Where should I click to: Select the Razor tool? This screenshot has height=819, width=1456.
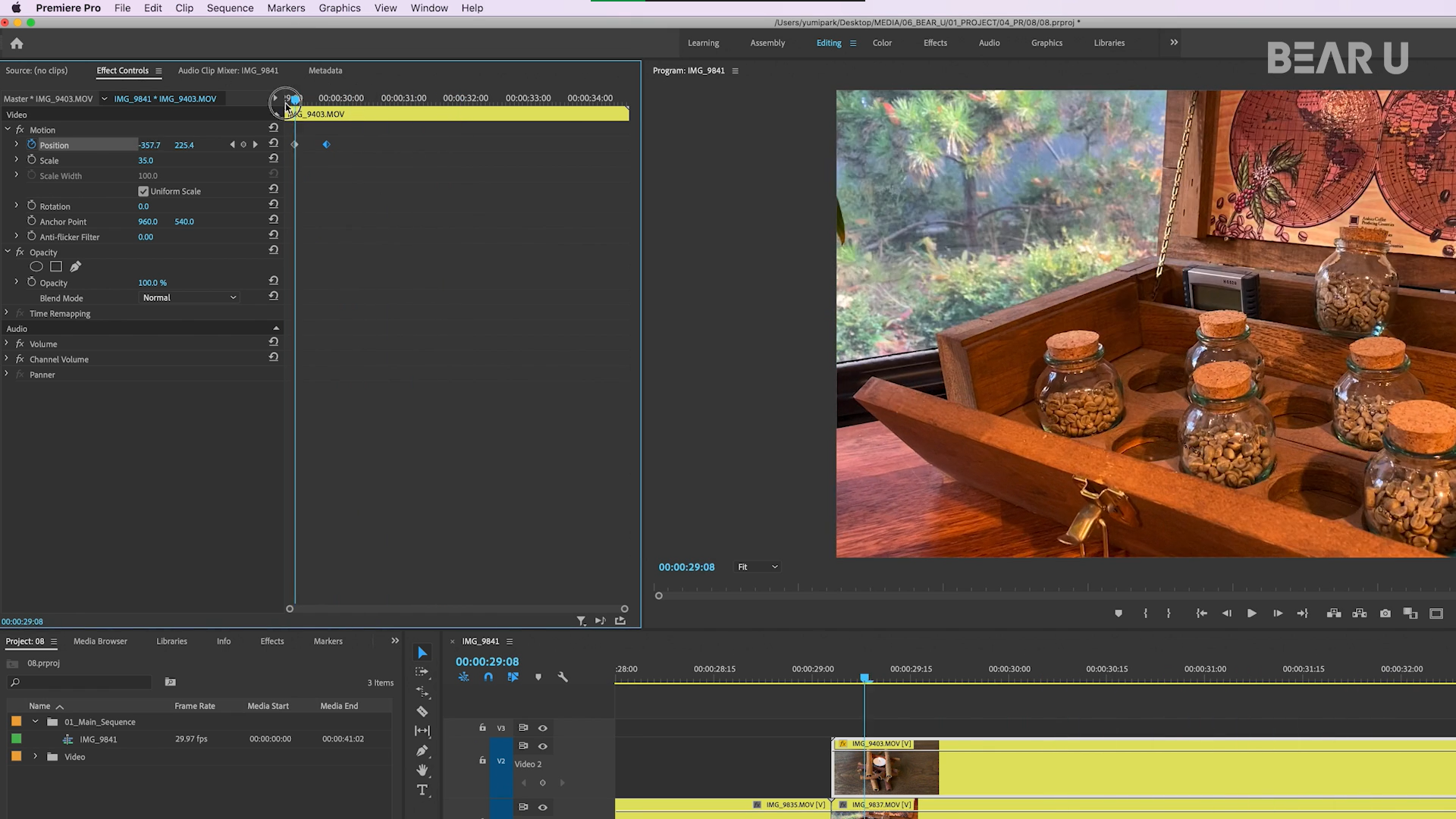point(422,711)
